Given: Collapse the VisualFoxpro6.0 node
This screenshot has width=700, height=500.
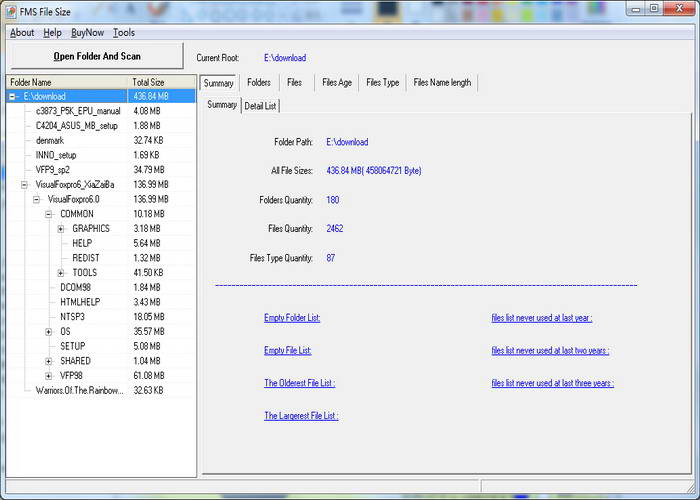Looking at the screenshot, I should [x=37, y=200].
